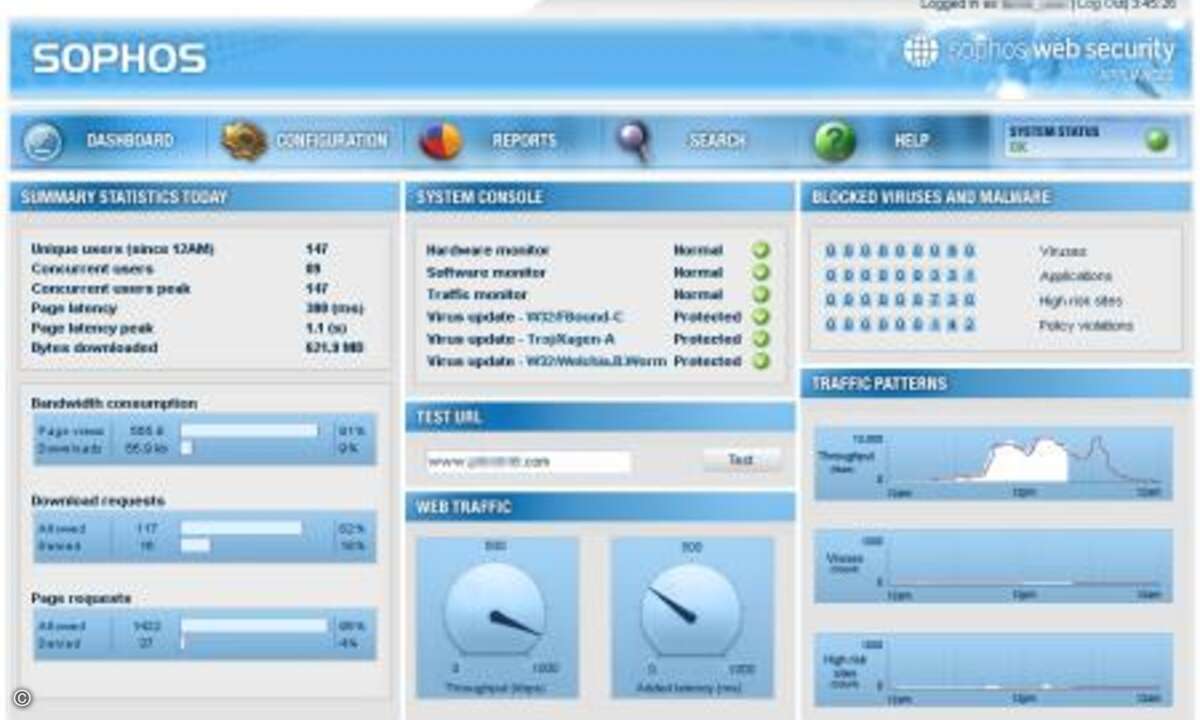This screenshot has height=720, width=1200.
Task: Click the Help question mark icon
Action: 834,141
